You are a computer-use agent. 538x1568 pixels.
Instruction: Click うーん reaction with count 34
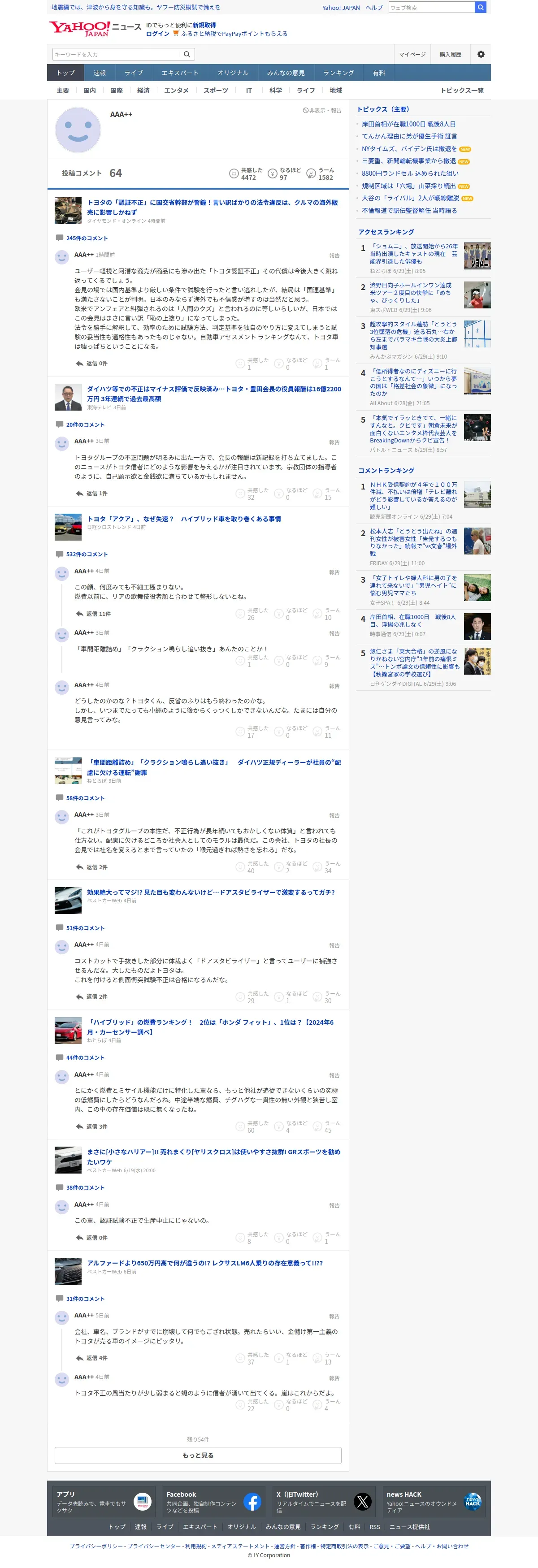click(327, 867)
